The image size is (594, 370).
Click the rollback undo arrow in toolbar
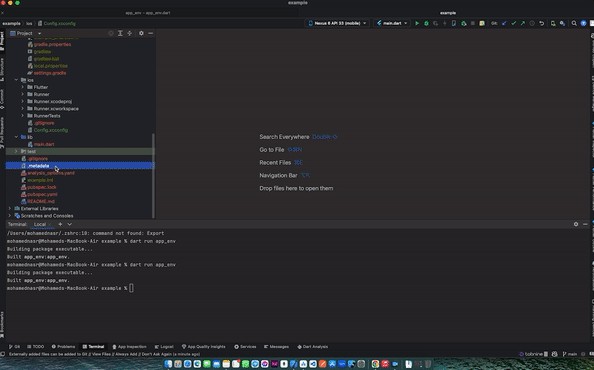542,23
